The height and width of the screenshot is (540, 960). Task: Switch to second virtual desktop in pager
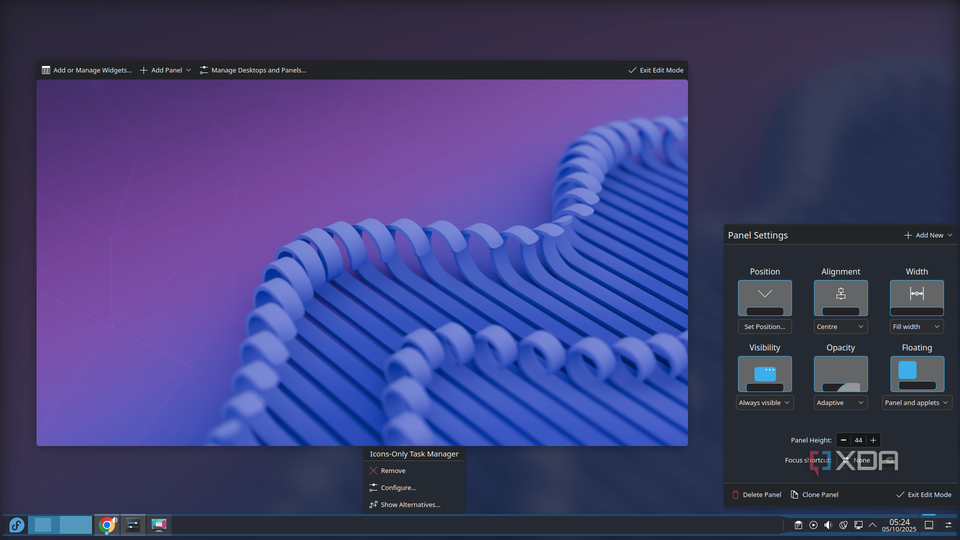[x=75, y=525]
